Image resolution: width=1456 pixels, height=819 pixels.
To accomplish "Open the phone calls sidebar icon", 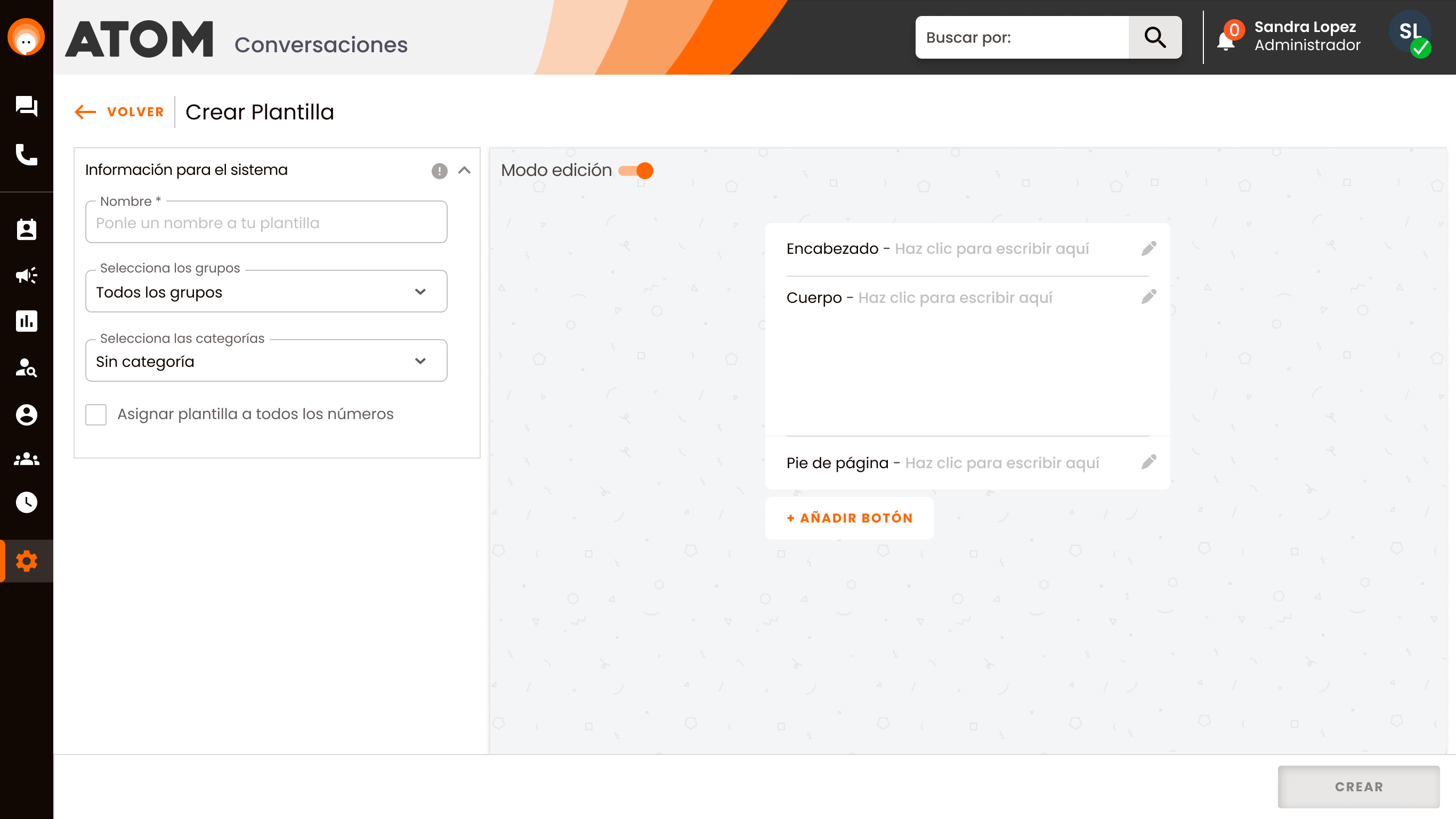I will 27,155.
